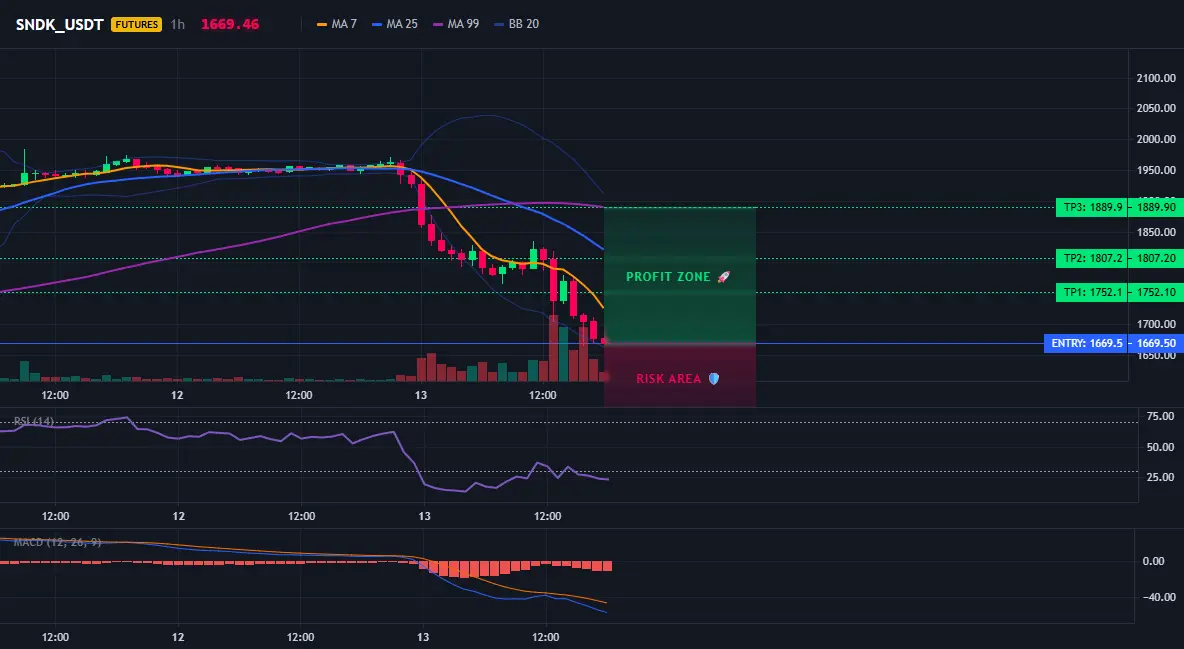
Task: Click the 1807.20 price axis tag
Action: [1156, 258]
